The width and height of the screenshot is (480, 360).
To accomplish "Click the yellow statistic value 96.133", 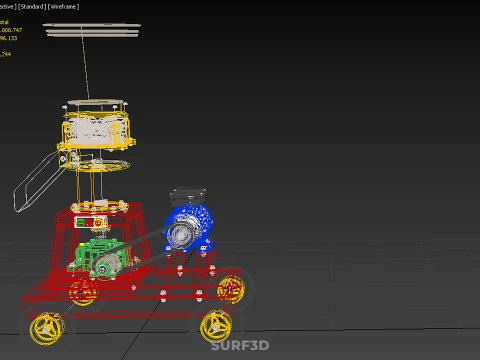I will click(8, 38).
